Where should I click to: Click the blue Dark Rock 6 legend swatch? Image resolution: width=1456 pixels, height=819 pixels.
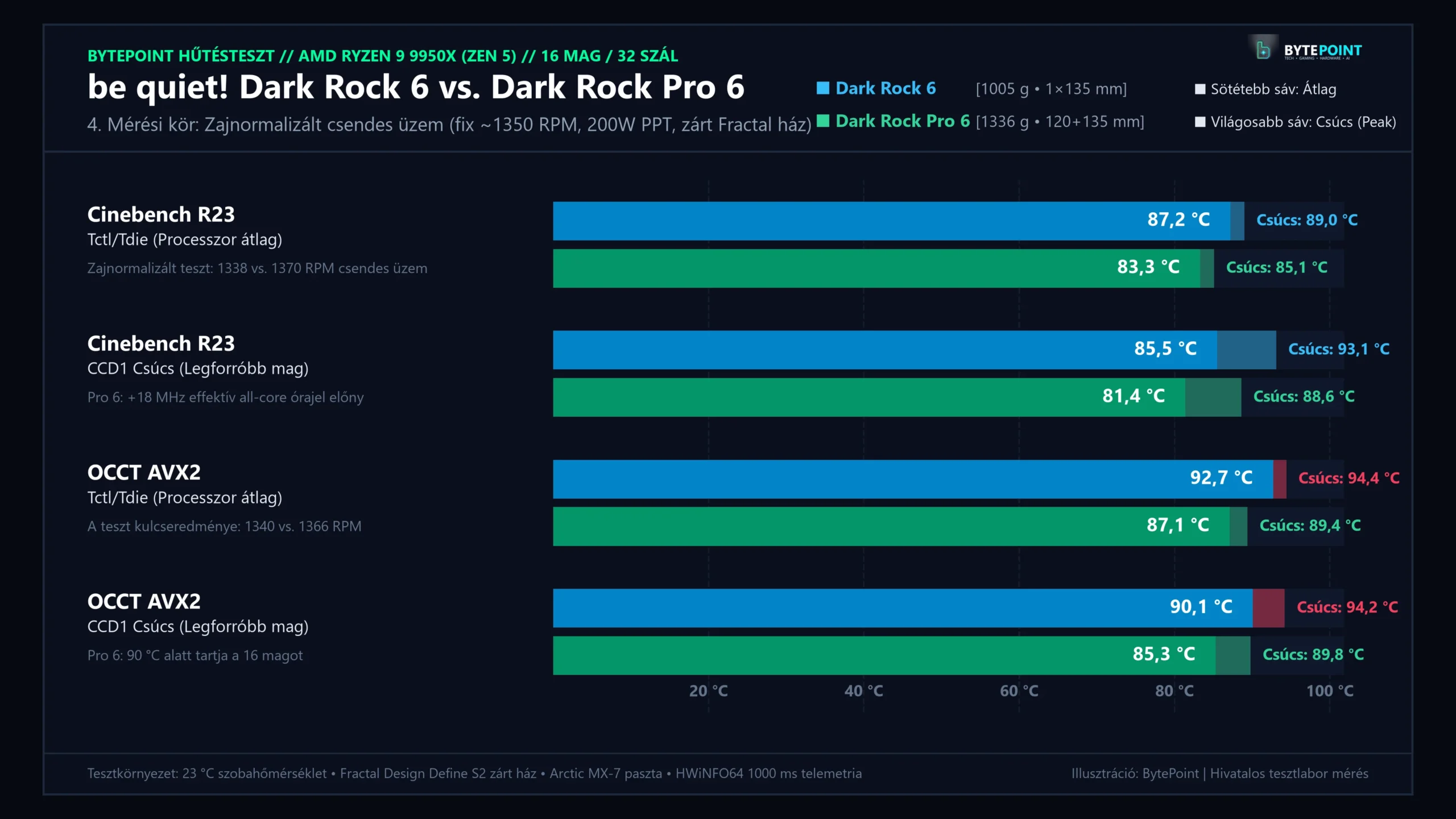pos(822,88)
